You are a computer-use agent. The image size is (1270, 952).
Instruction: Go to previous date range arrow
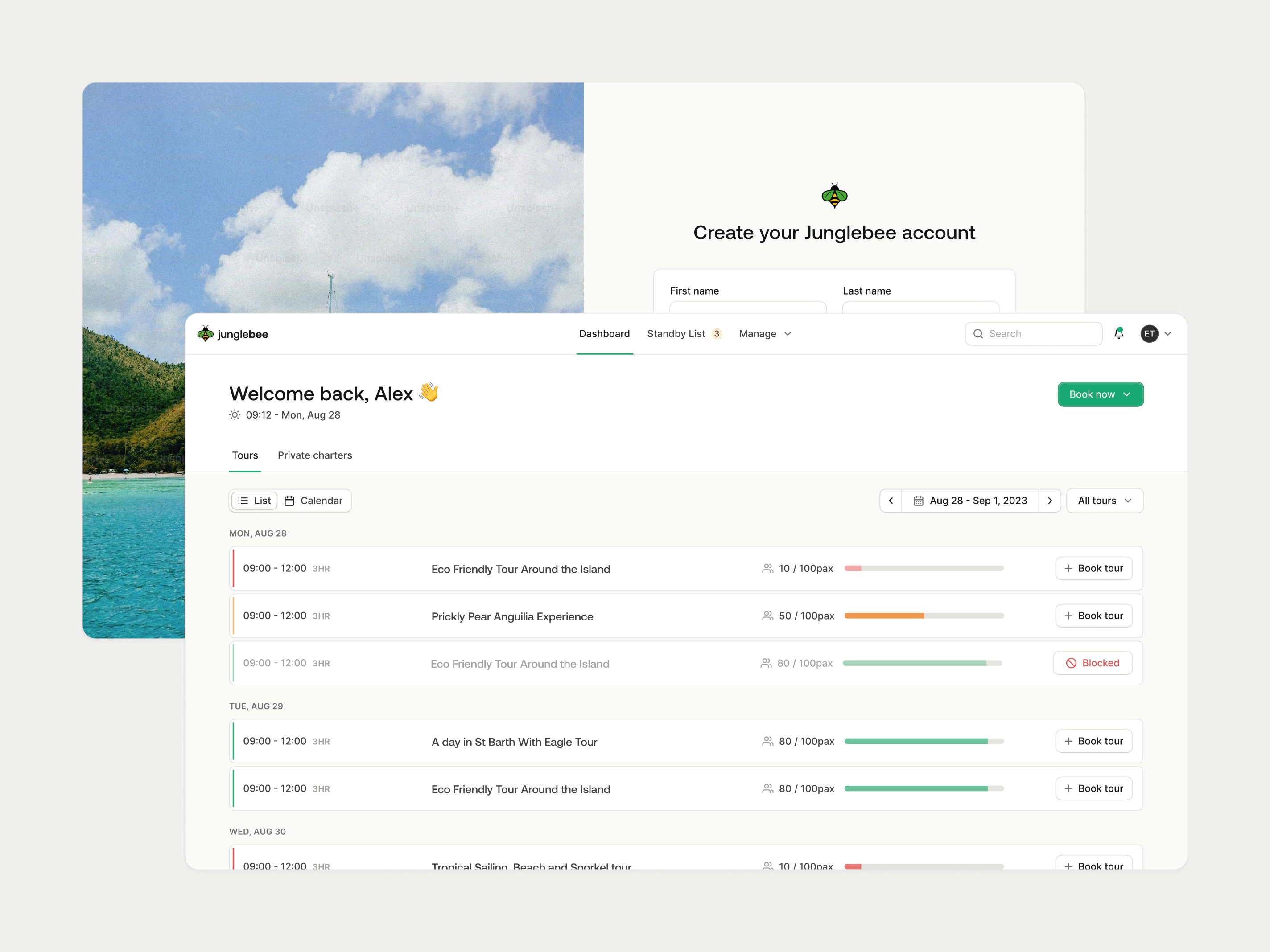891,501
